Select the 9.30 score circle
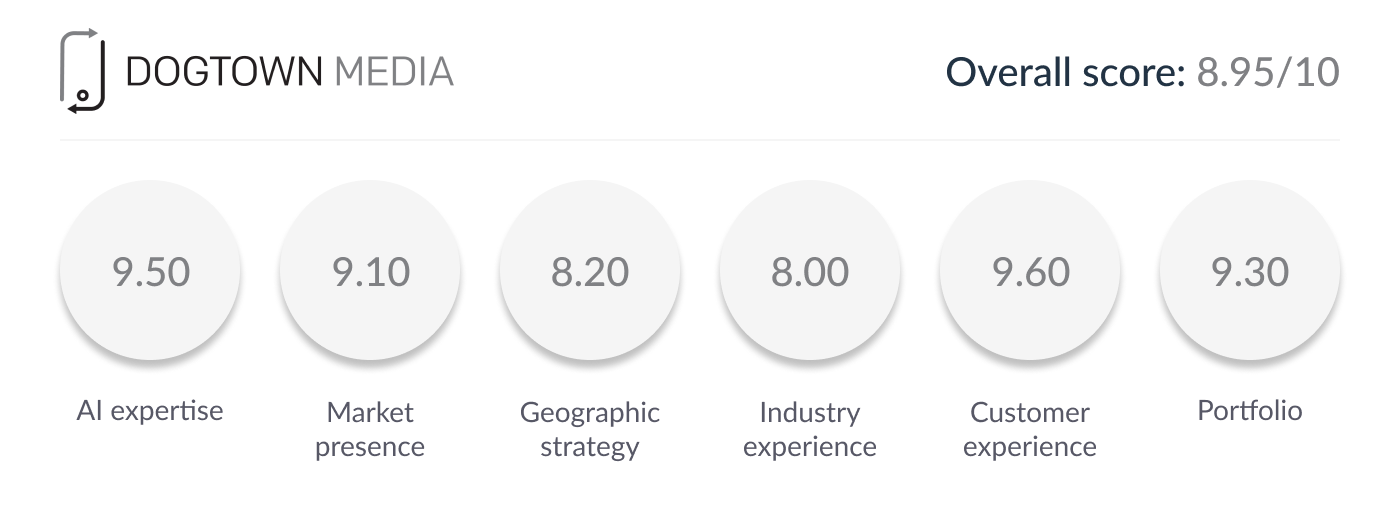 coord(1250,272)
